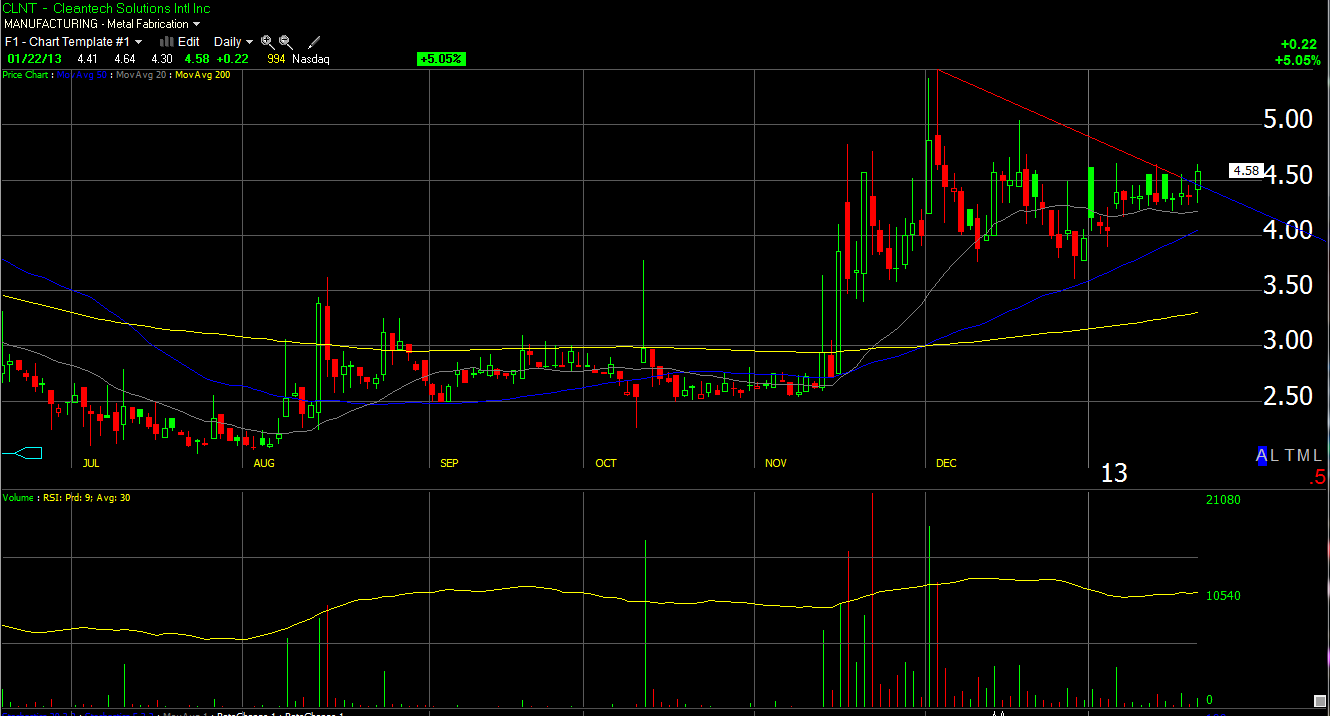Click the DEC month label
1330x716 pixels.
point(946,464)
